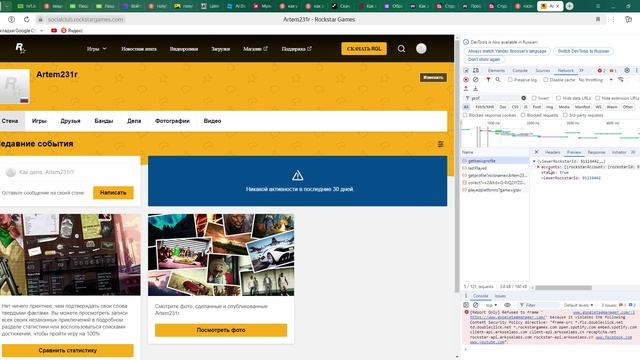The width and height of the screenshot is (640, 360).
Task: Open the Issues drawer tab
Action: pos(500,296)
